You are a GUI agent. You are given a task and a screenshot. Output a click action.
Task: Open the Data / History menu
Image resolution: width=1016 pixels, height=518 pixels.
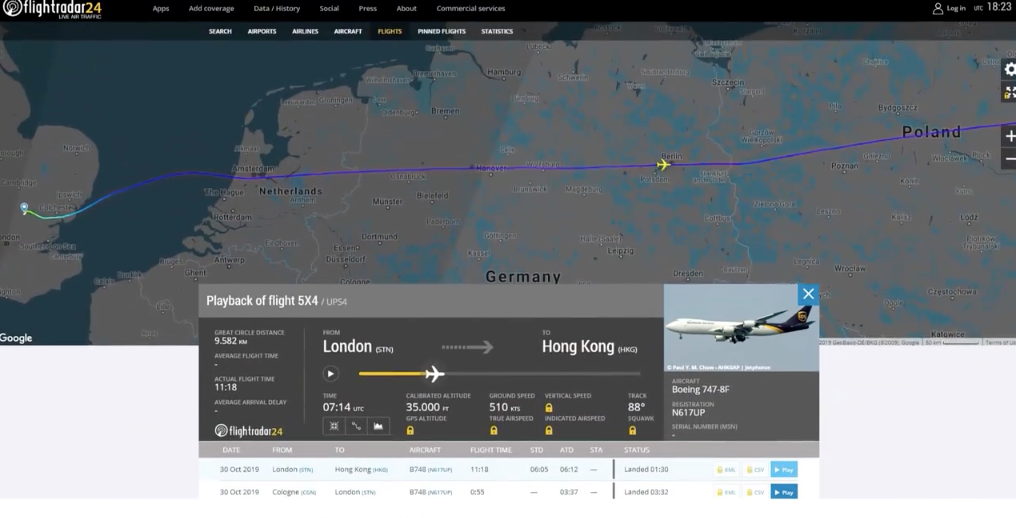(277, 8)
